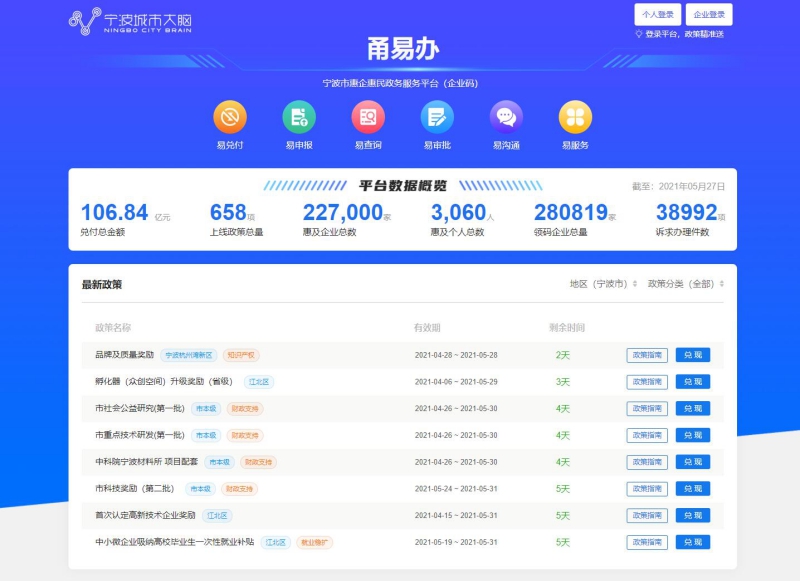Image resolution: width=800 pixels, height=581 pixels.
Task: Click the 宁波城市大脑 logo
Action: 130,21
